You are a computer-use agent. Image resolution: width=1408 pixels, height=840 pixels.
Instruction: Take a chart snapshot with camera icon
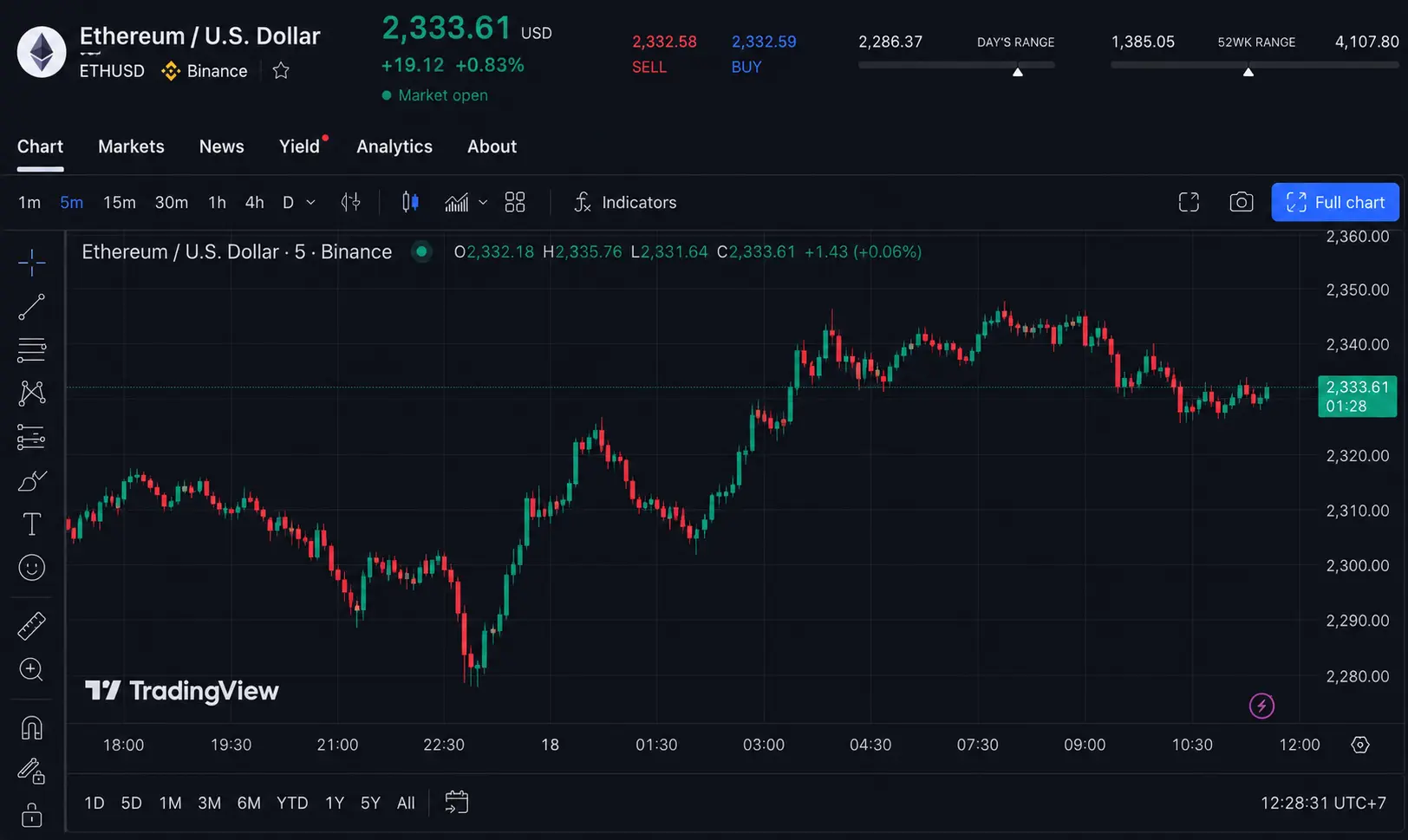pyautogui.click(x=1242, y=202)
